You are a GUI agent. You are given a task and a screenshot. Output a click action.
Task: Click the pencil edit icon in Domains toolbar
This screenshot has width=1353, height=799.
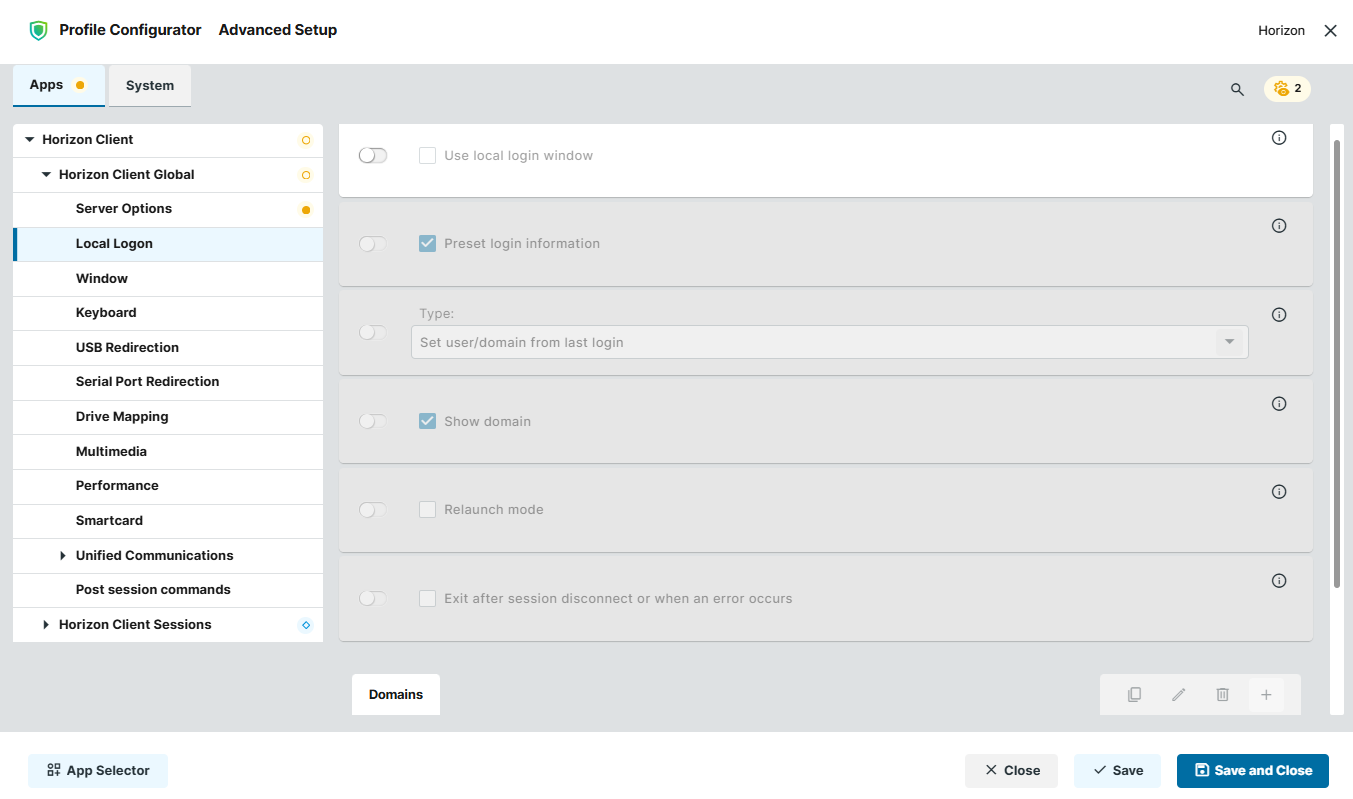1178,694
